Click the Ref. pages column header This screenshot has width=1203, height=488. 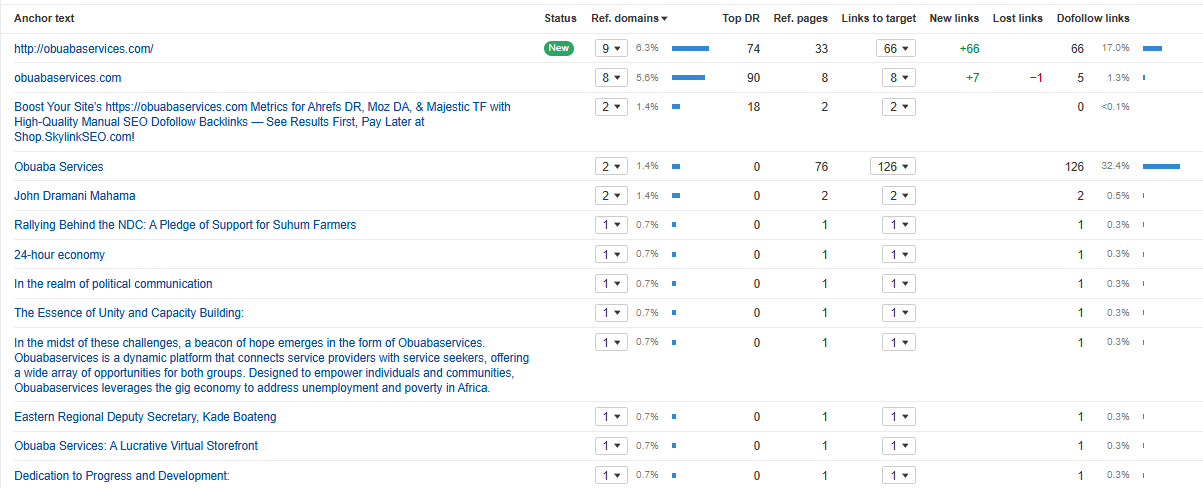coord(800,18)
